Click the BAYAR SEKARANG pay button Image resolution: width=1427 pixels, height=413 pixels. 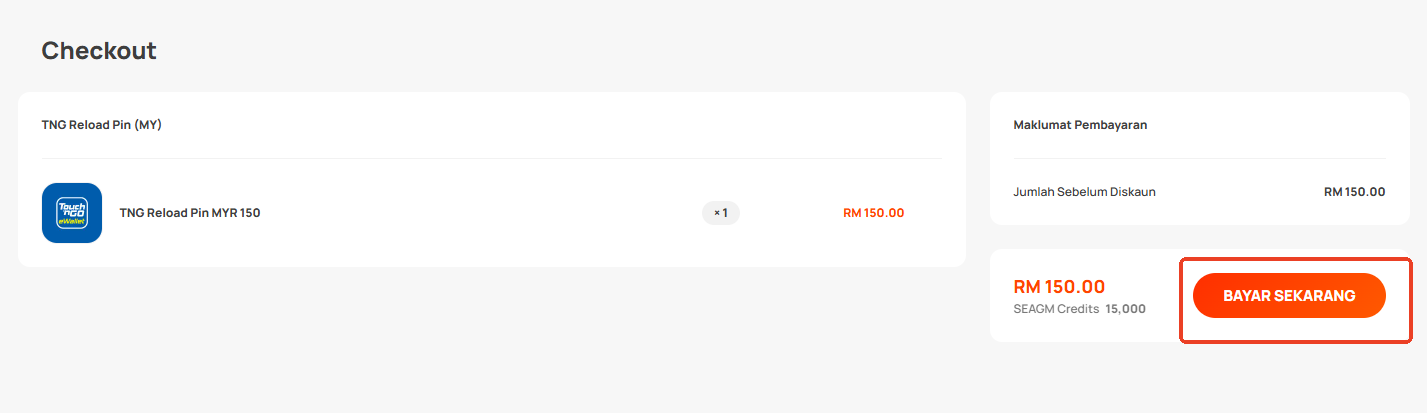(1289, 296)
